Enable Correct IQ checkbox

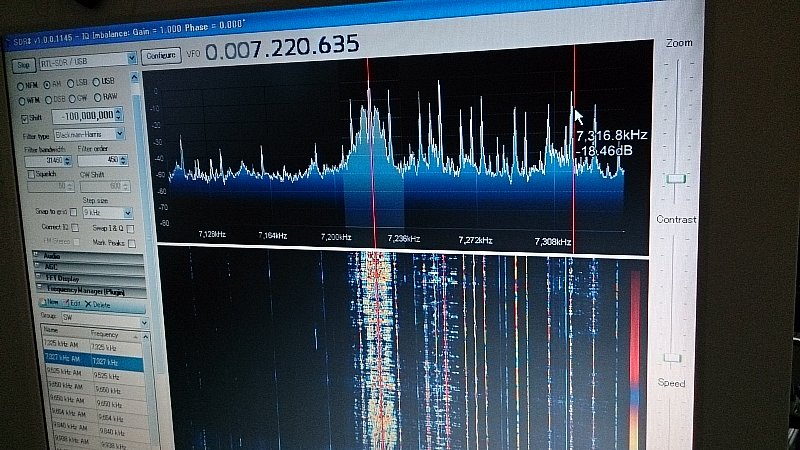click(75, 227)
